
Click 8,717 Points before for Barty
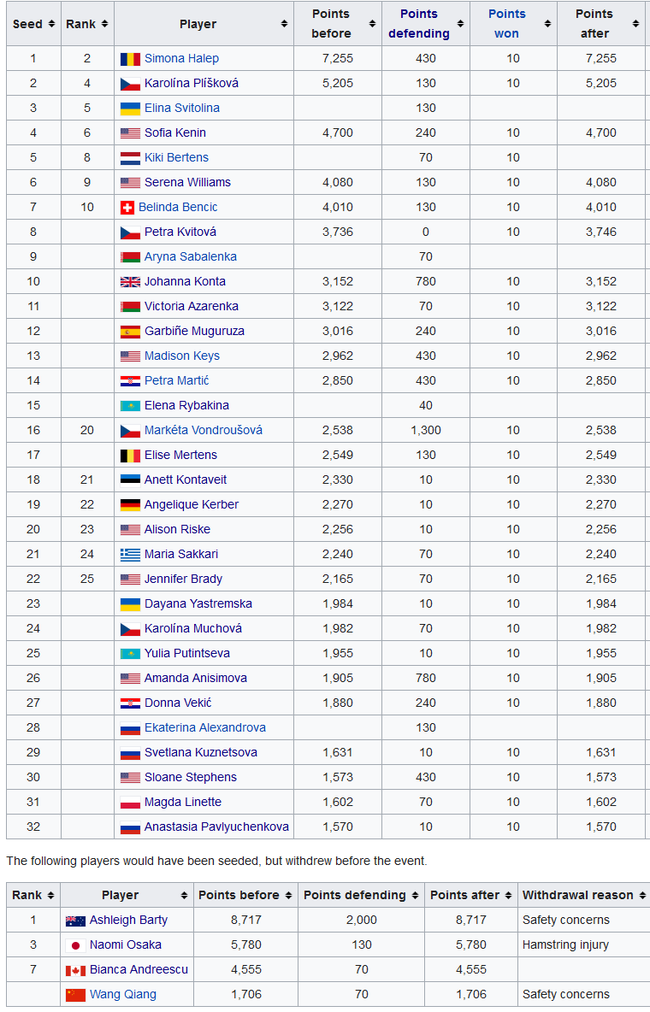[246, 920]
